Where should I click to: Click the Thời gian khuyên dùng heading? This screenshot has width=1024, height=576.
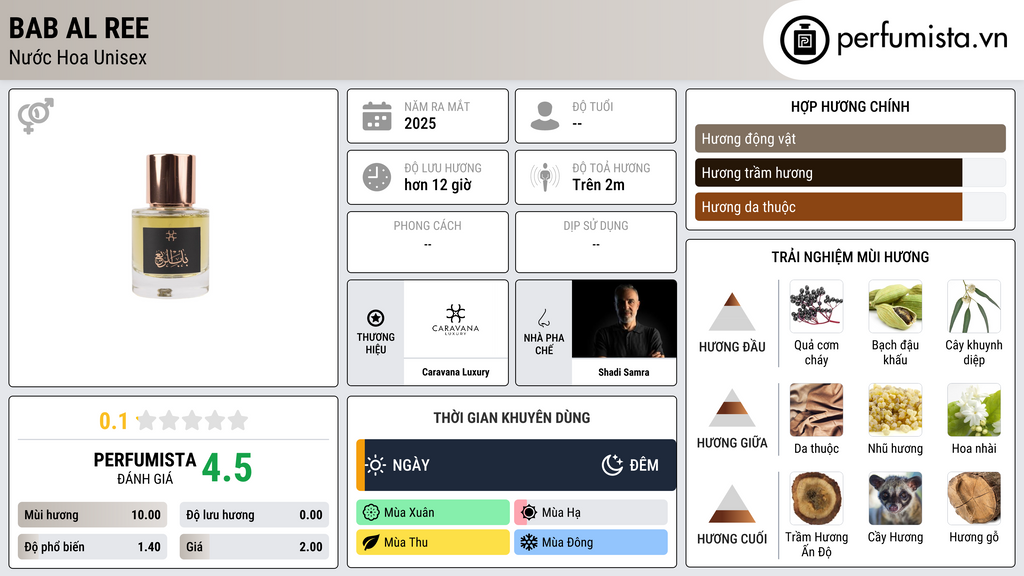(512, 418)
